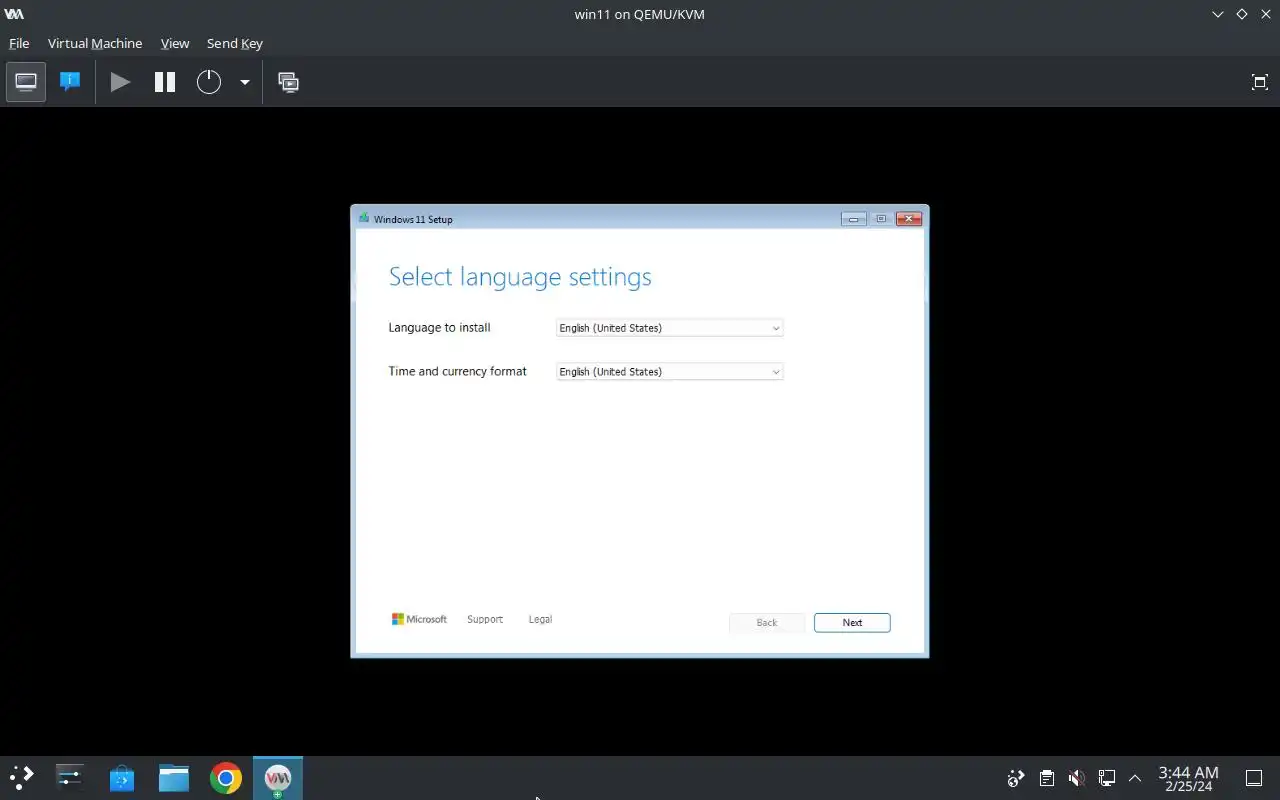The image size is (1280, 800).
Task: Manage VM snapshots icon
Action: tap(288, 82)
